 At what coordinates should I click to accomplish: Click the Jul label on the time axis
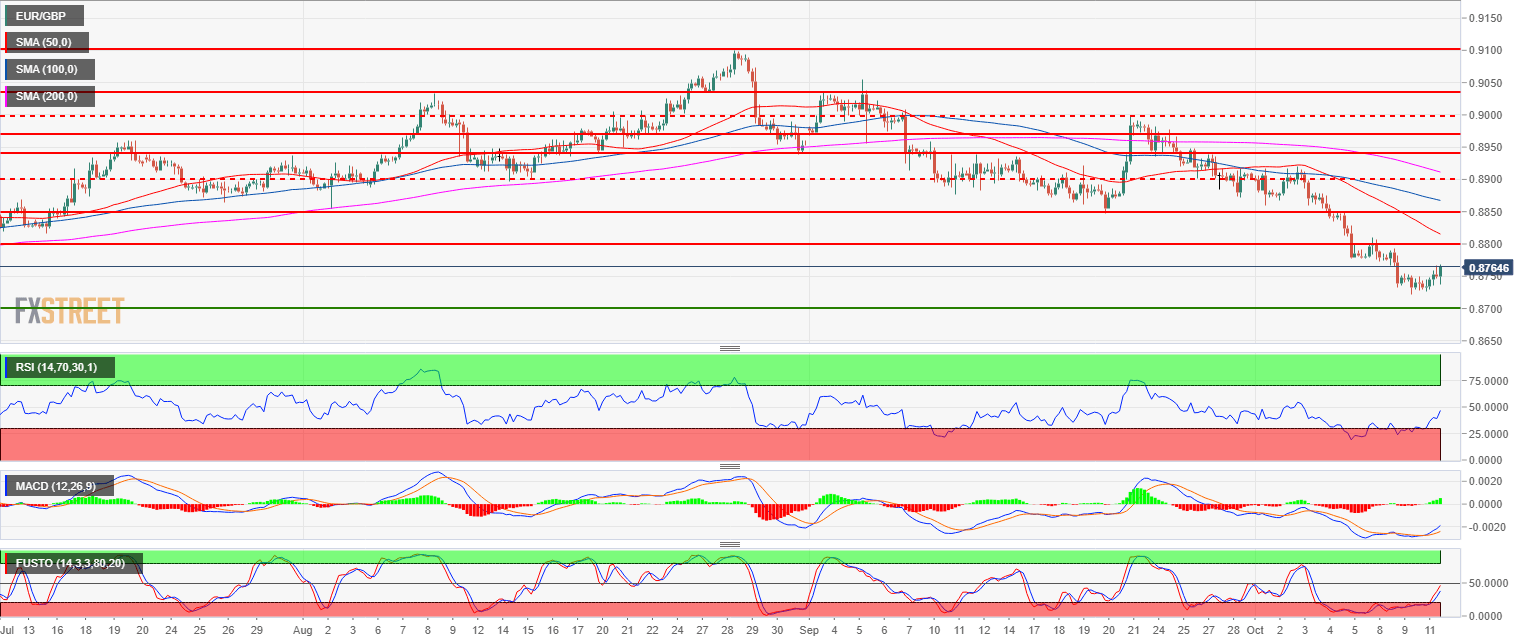(8, 632)
